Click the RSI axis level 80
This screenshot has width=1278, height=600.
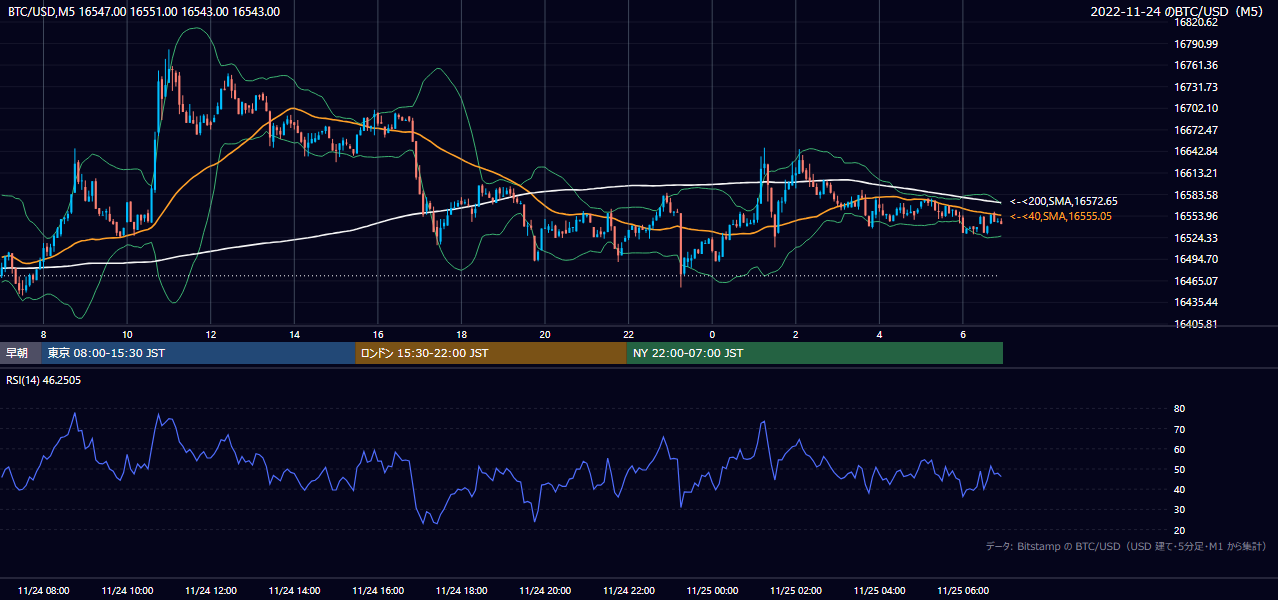1179,409
